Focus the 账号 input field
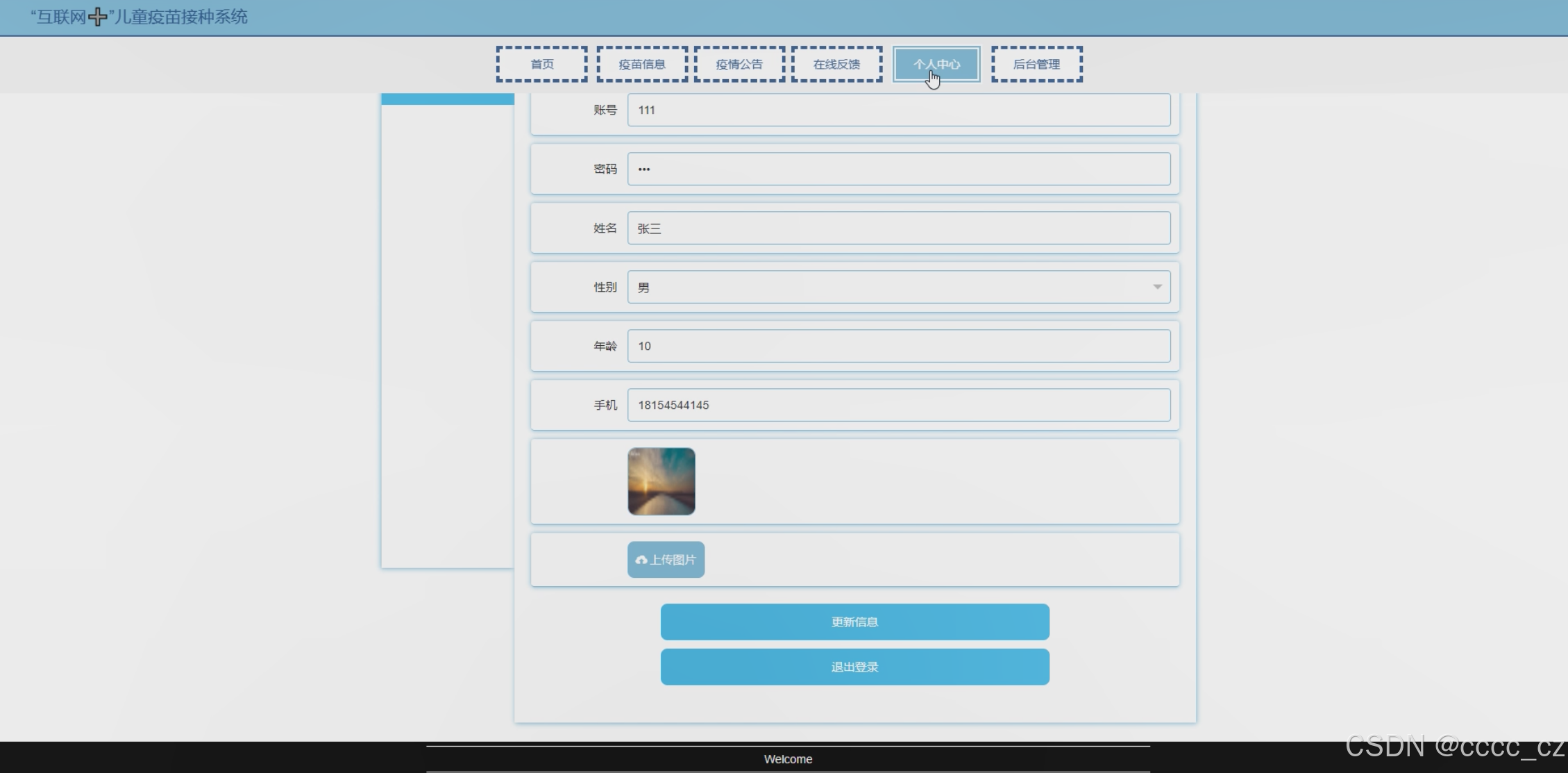Viewport: 1568px width, 773px height. pos(898,110)
